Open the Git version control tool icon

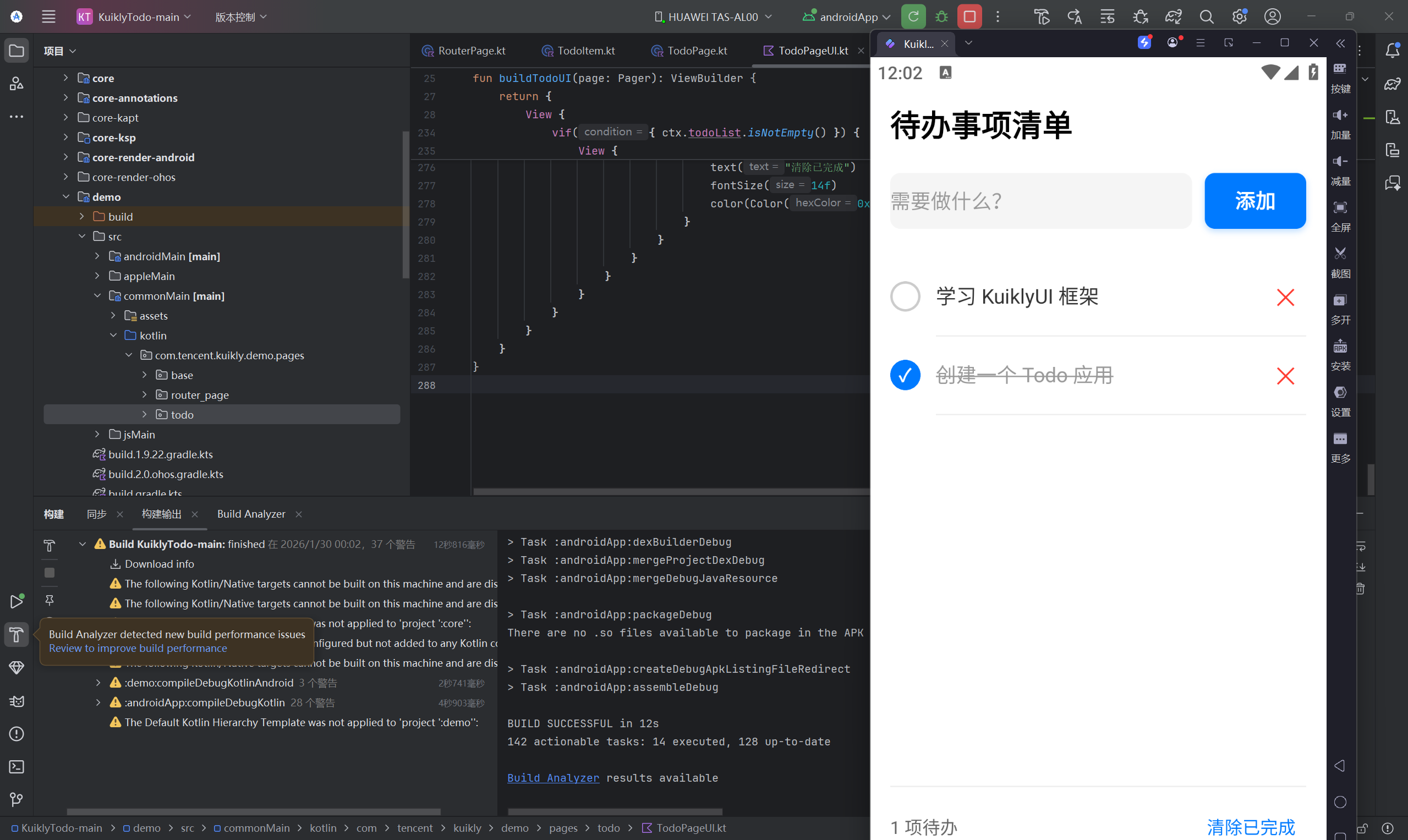[x=17, y=799]
